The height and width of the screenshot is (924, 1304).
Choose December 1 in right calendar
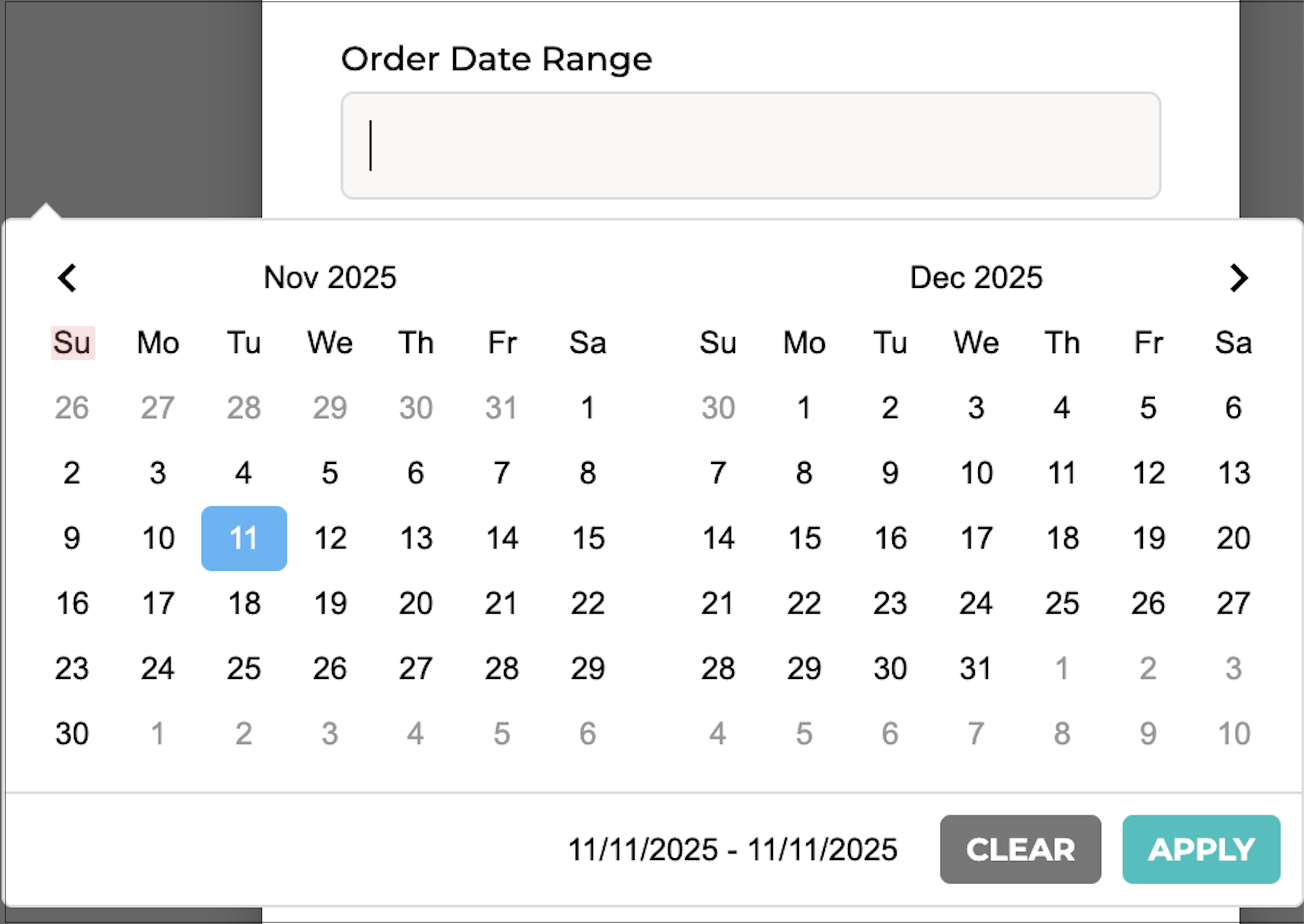pos(804,408)
